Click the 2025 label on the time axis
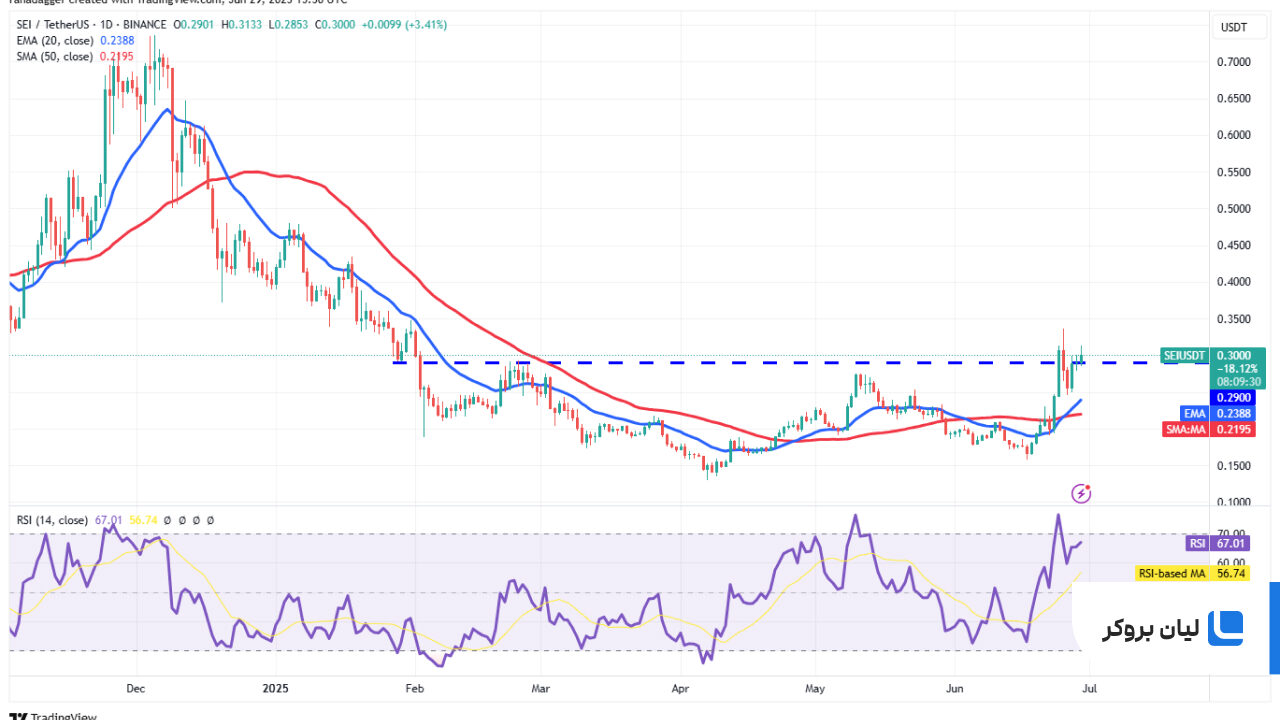Viewport: 1281px width, 720px height. pyautogui.click(x=273, y=688)
